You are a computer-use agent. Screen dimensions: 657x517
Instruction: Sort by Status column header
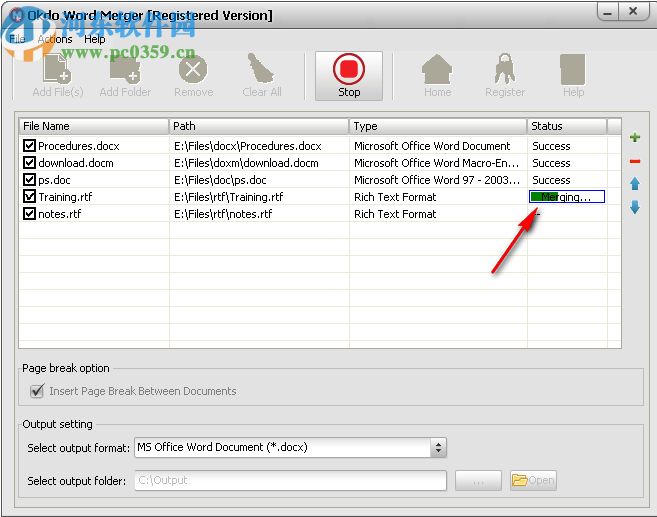coord(567,126)
